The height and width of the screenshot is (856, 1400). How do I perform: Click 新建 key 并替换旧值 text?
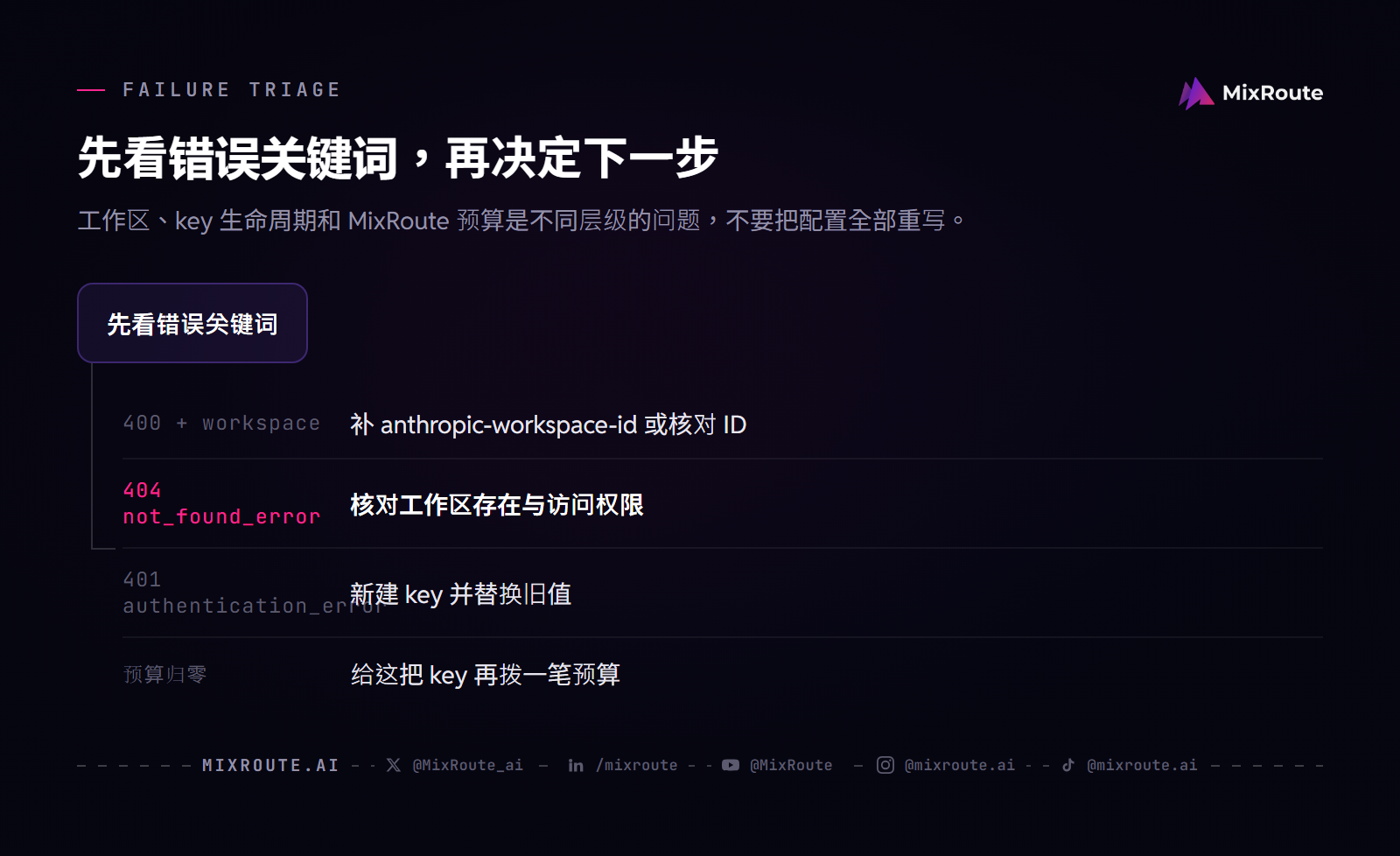tap(461, 594)
